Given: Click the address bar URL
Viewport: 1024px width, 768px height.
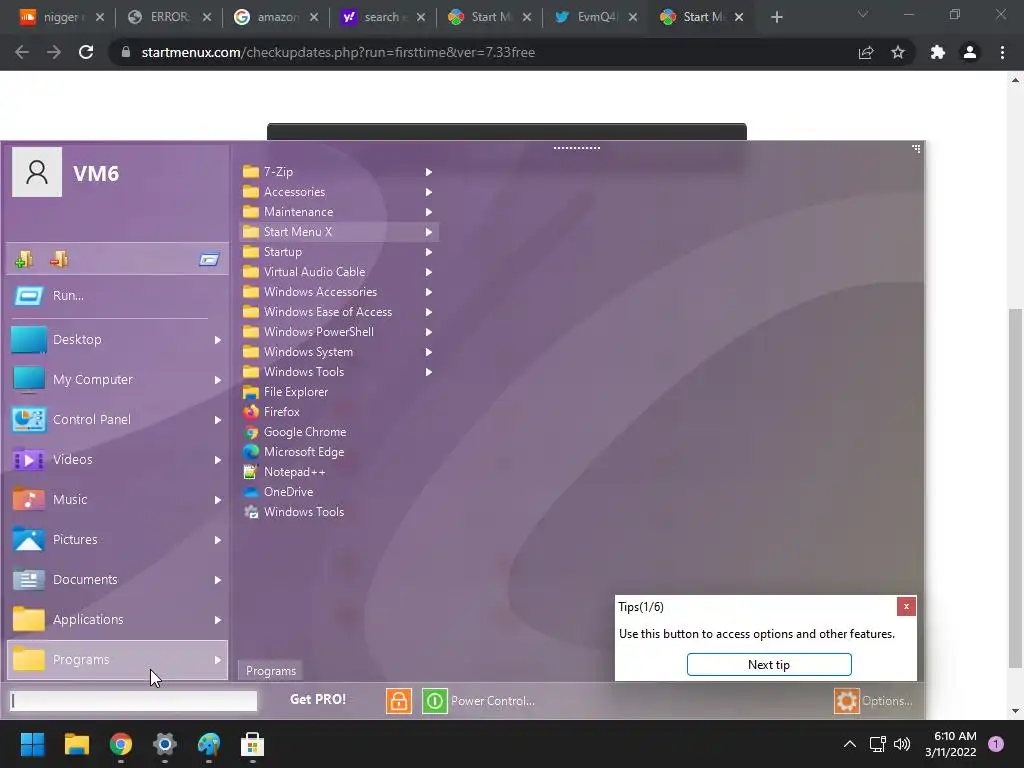Looking at the screenshot, I should 338,52.
